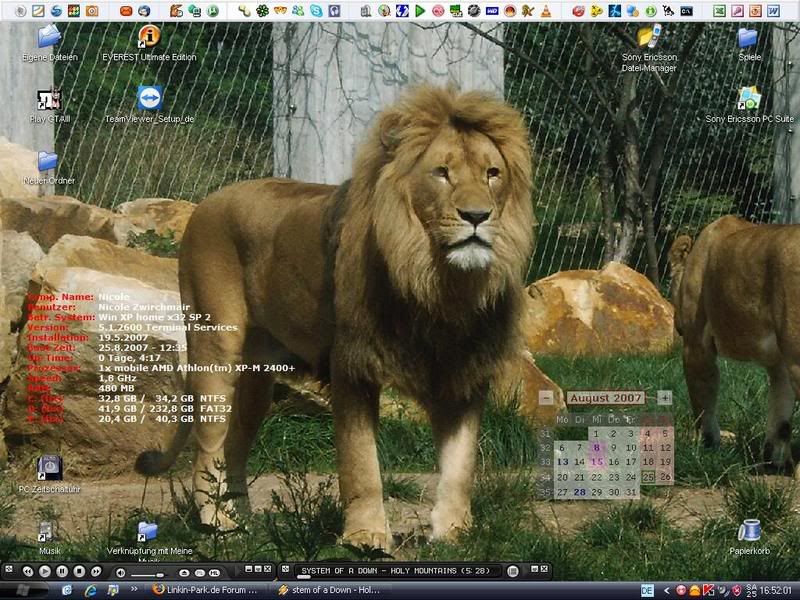Viewport: 800px width, 600px height.
Task: Click the DE language indicator in taskbar
Action: [647, 590]
